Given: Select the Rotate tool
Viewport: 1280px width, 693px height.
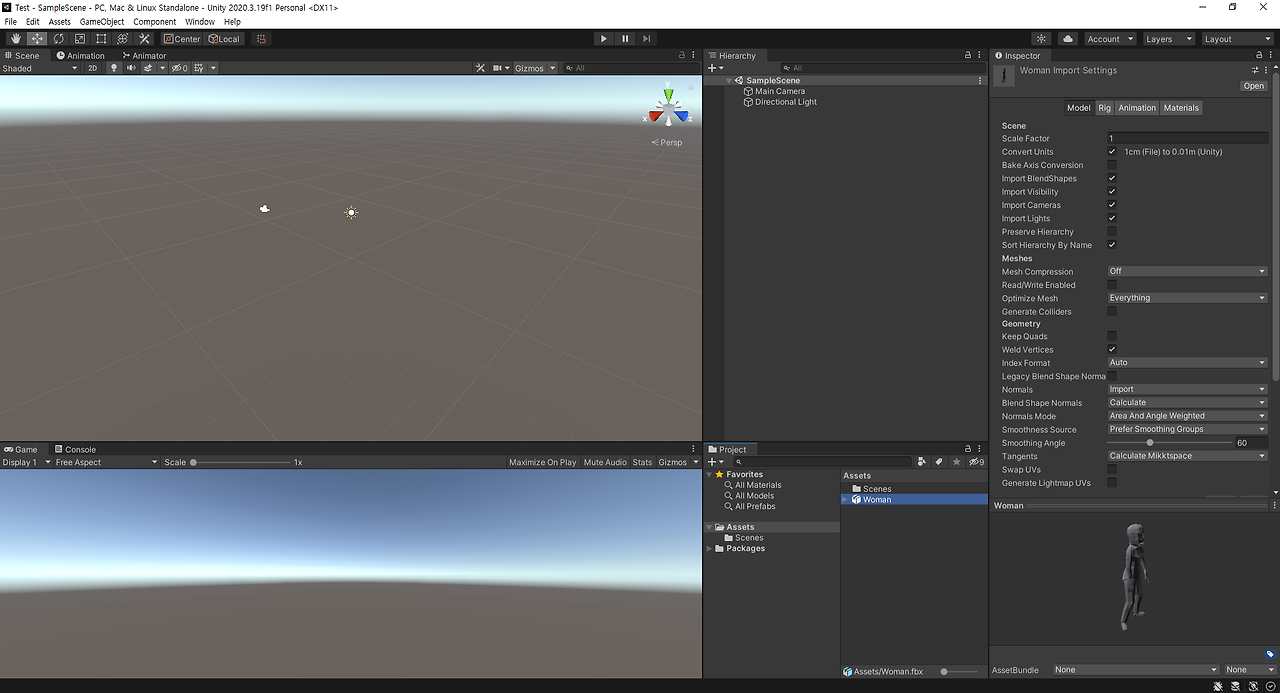Looking at the screenshot, I should tap(58, 38).
